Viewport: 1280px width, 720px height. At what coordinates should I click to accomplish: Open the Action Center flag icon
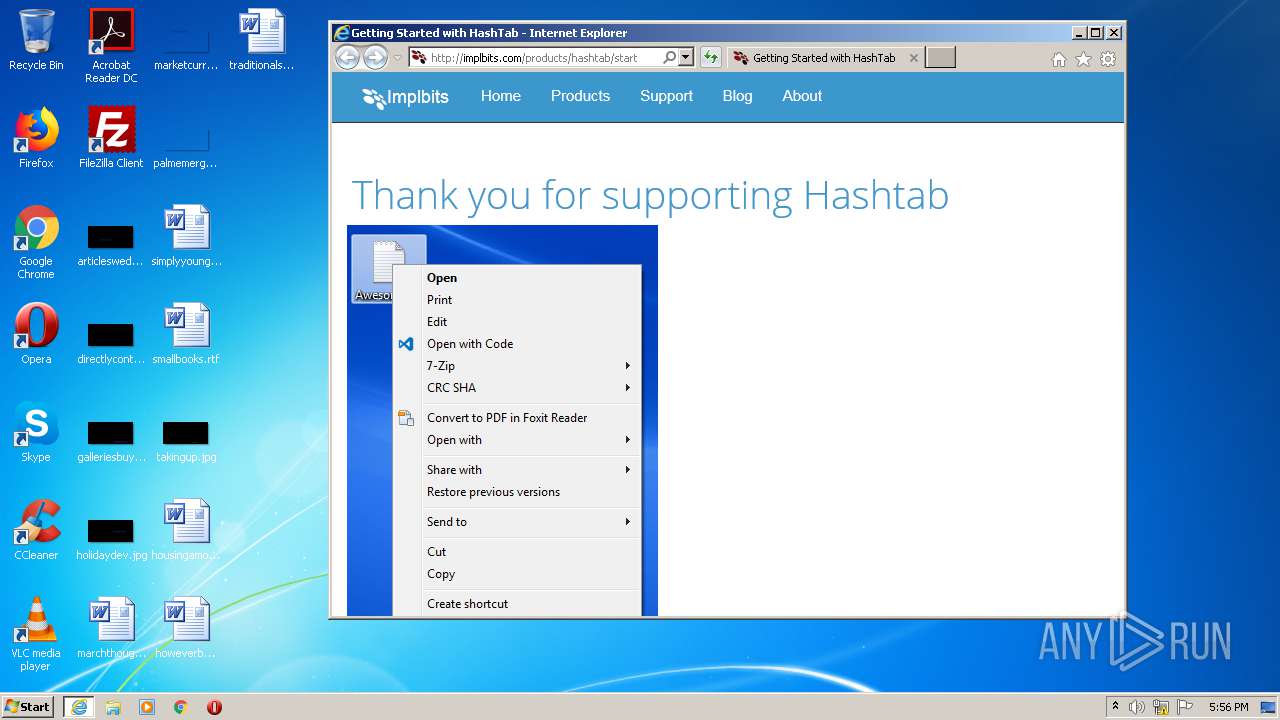tap(1184, 707)
